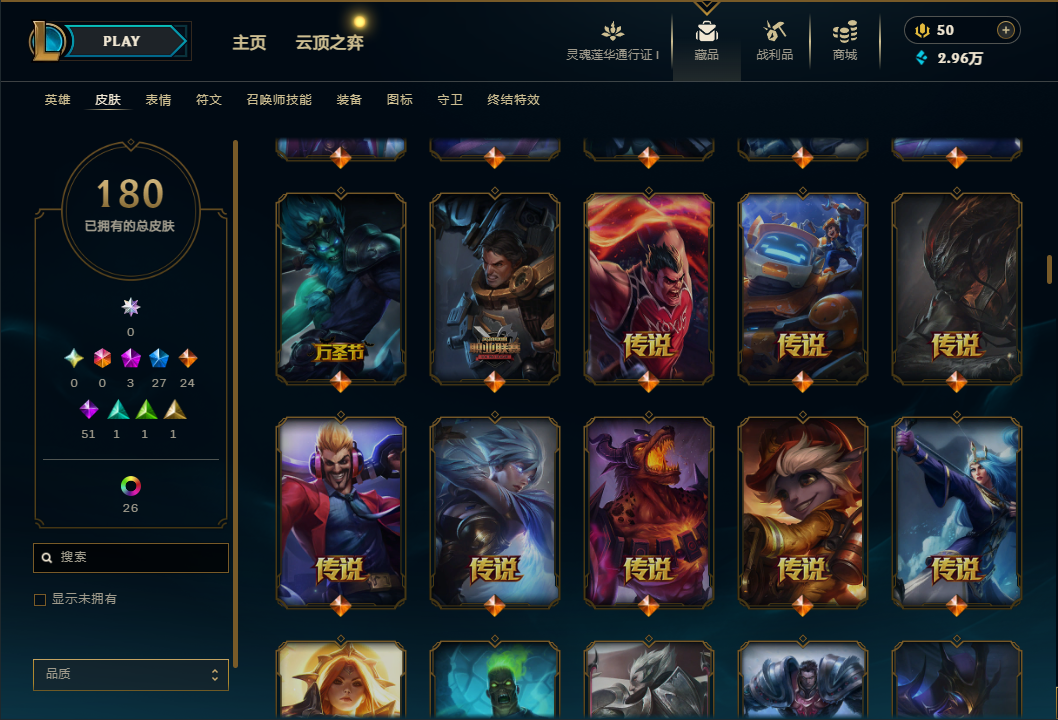This screenshot has height=720, width=1058.
Task: Click the chroma color wheel icon
Action: coord(130,486)
